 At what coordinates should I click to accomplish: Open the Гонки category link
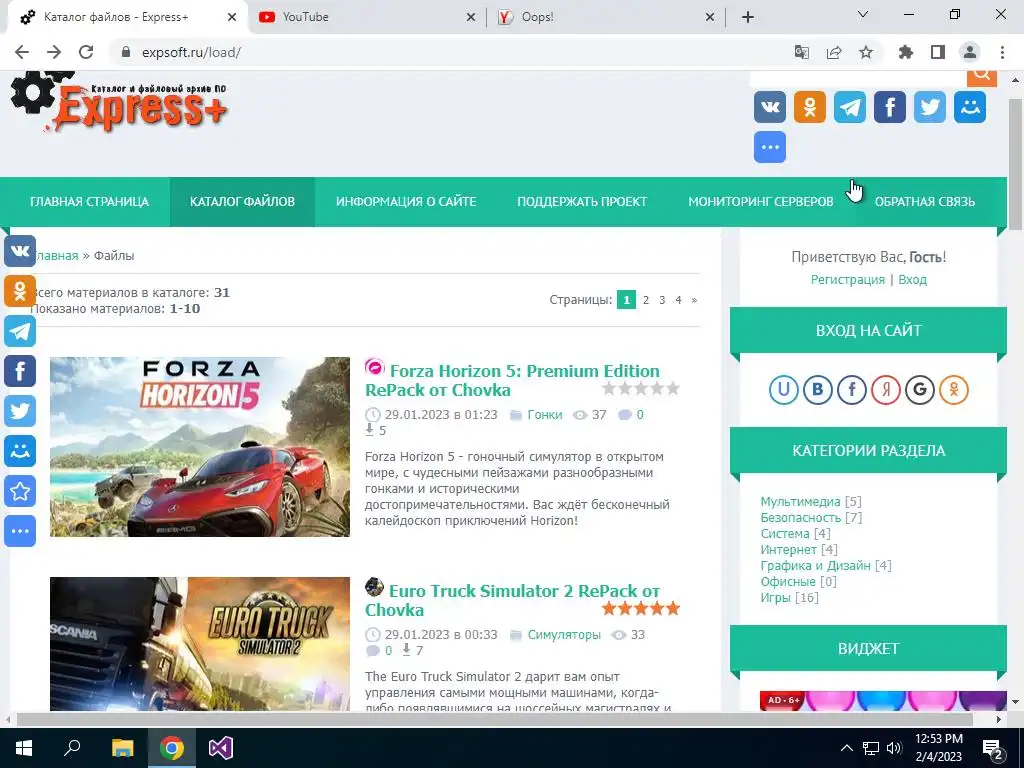click(545, 415)
